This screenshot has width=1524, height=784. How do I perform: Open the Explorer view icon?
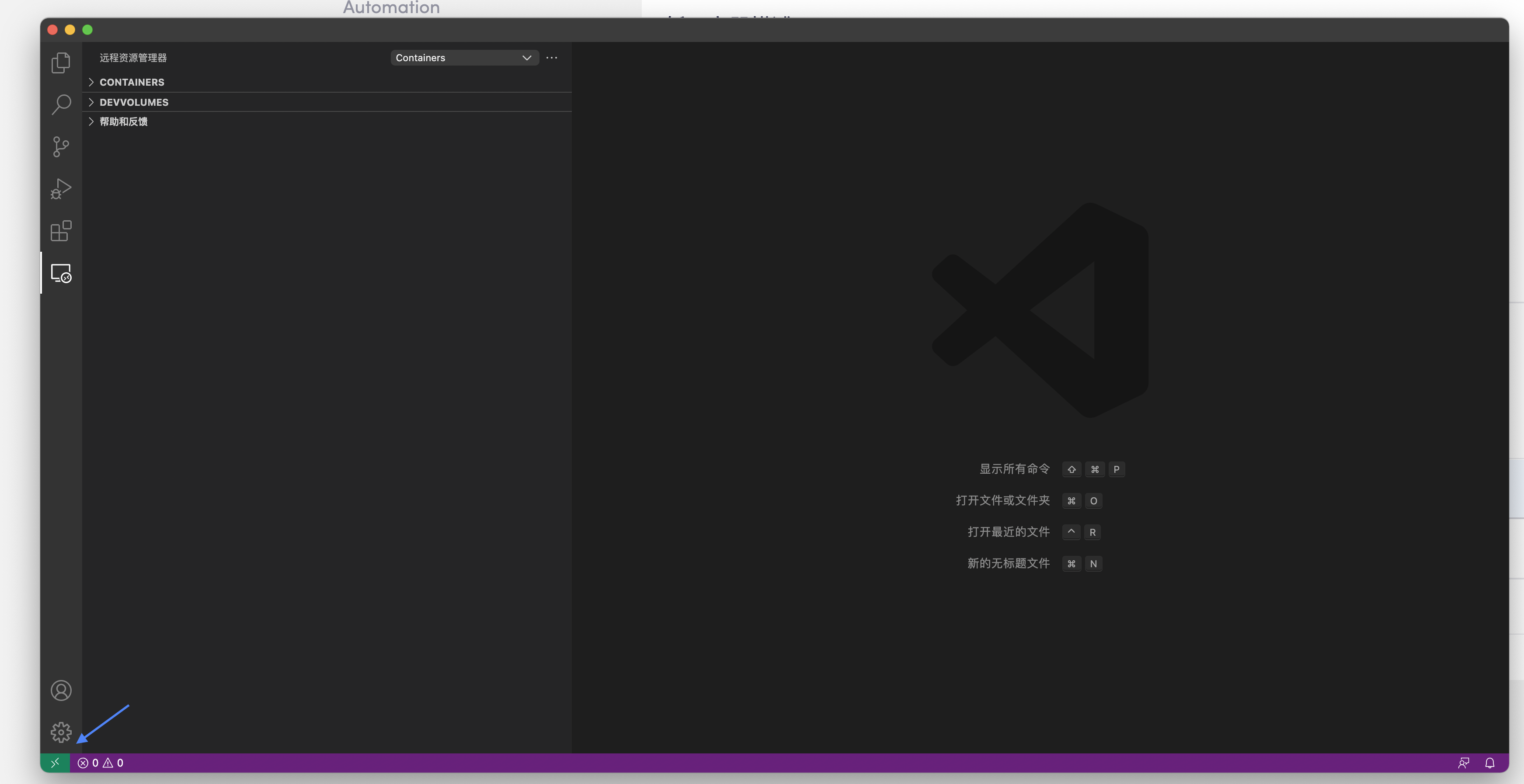click(60, 62)
